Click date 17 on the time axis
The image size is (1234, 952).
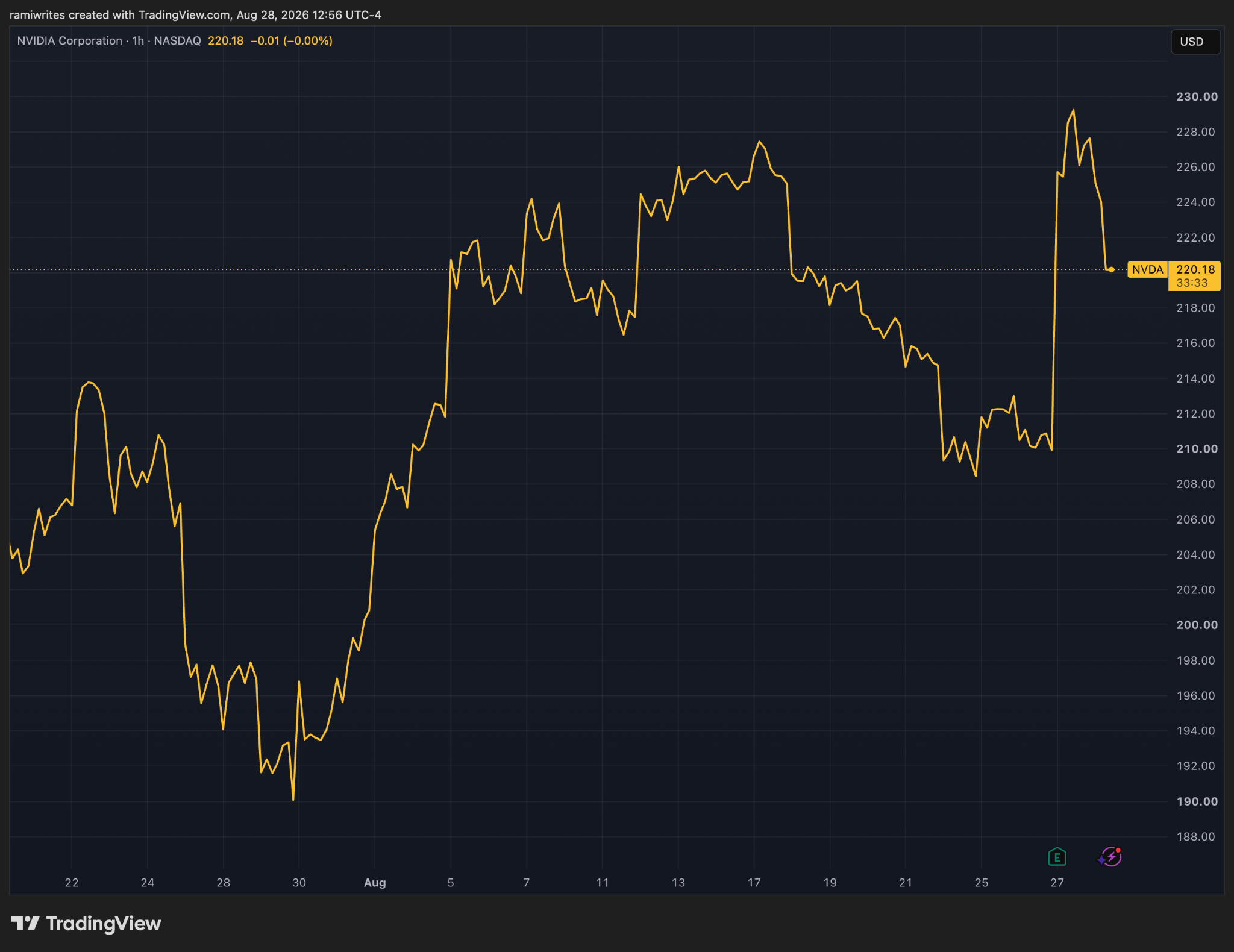point(754,883)
